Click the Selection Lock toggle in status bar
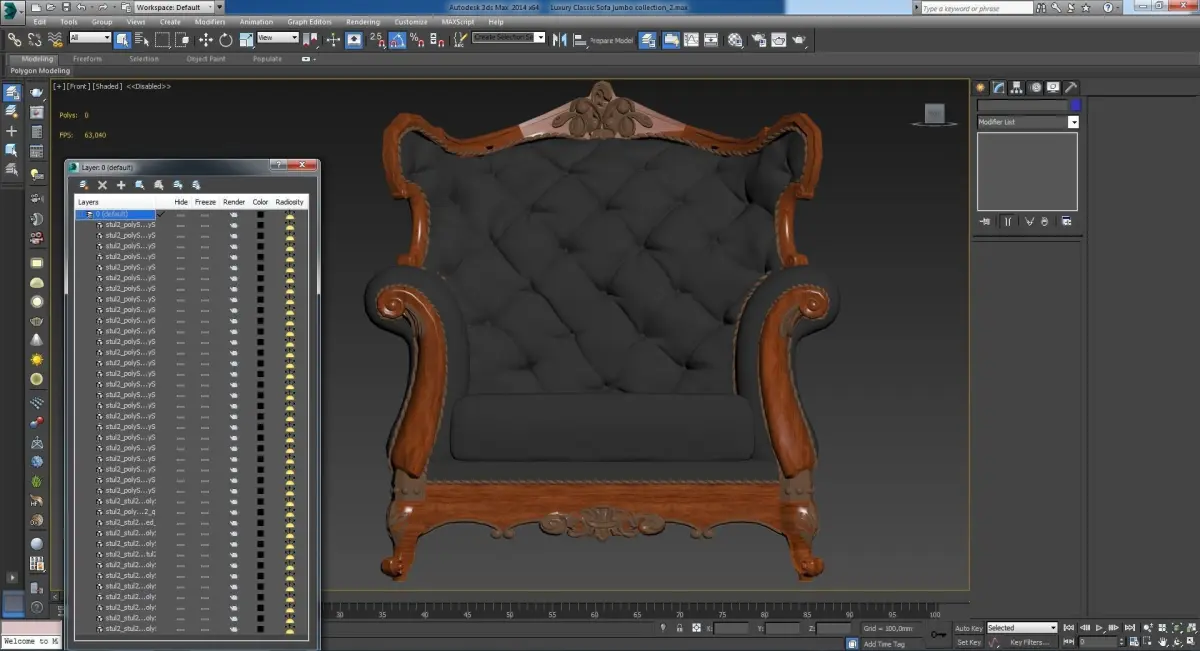The height and width of the screenshot is (651, 1200). pos(680,628)
